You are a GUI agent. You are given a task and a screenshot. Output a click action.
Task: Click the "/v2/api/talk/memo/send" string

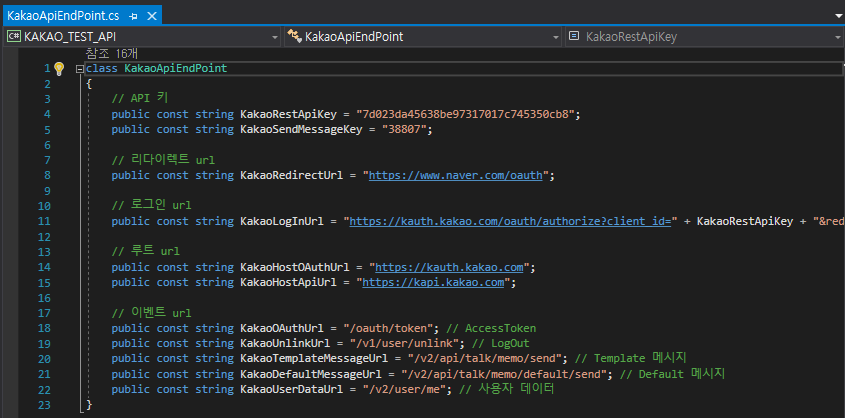tap(484, 359)
